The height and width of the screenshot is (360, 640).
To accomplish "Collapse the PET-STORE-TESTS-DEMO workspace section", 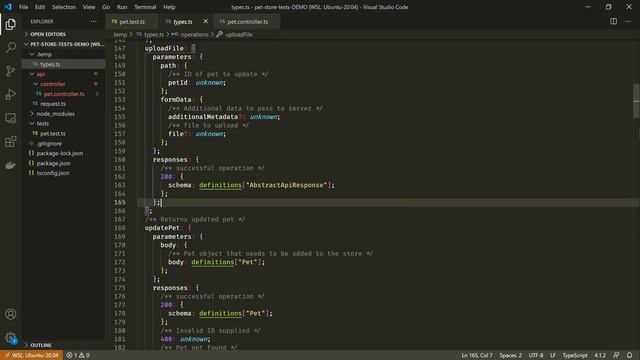I will click(64, 44).
